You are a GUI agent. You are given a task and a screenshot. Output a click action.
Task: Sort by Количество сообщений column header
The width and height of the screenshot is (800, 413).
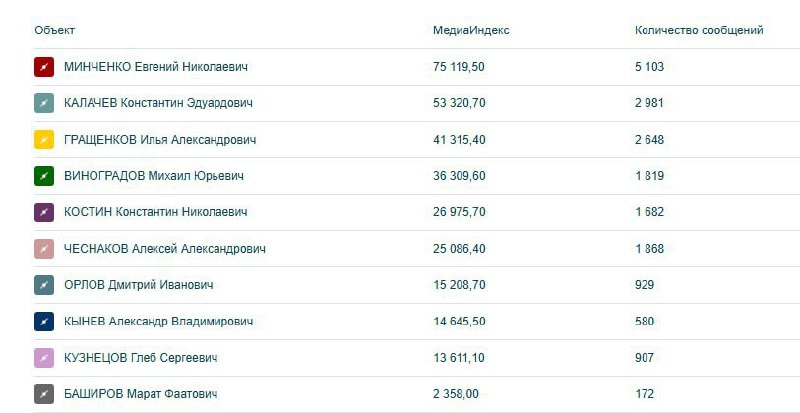click(x=699, y=30)
